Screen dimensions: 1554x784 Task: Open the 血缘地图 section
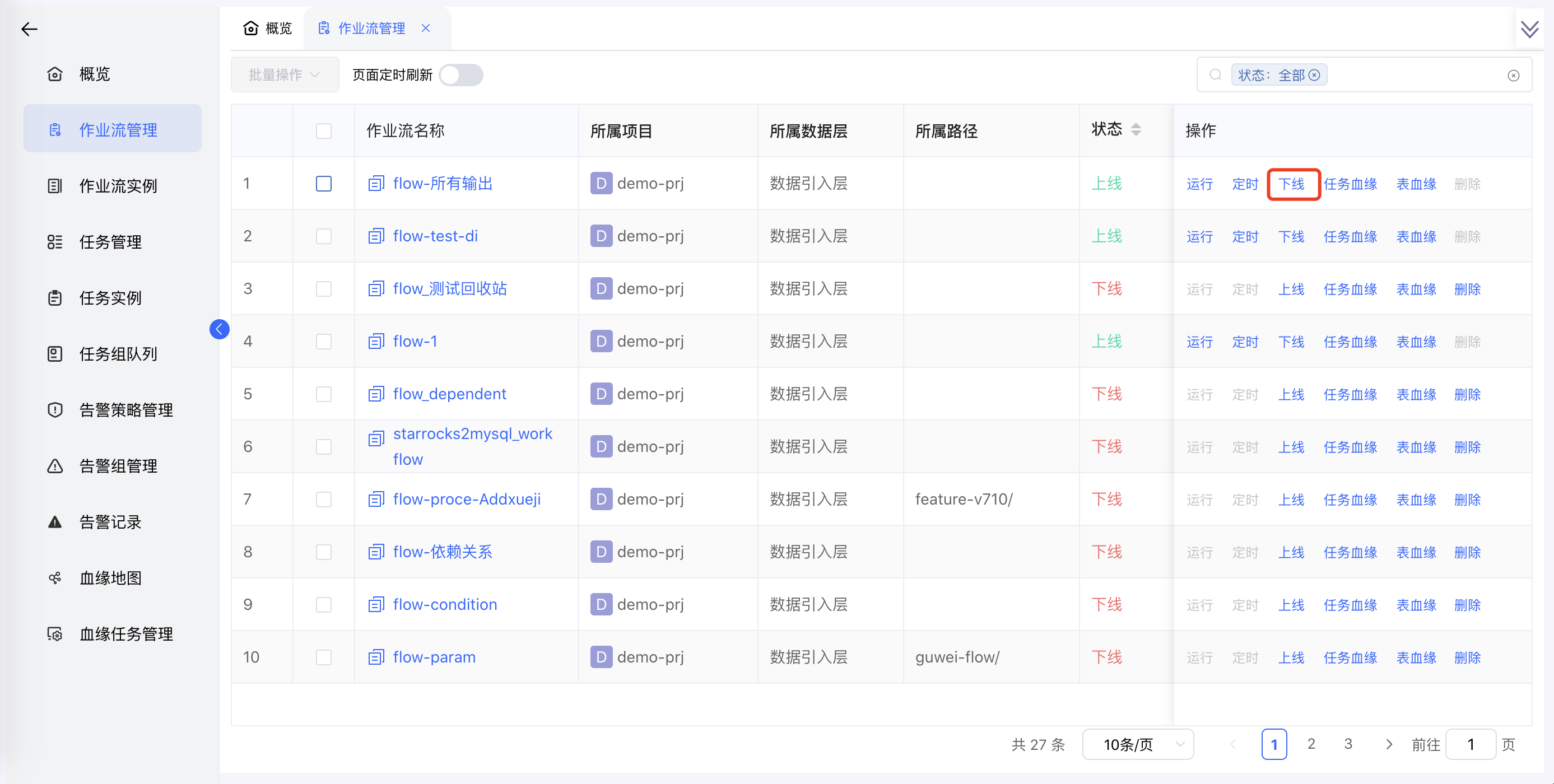pyautogui.click(x=110, y=578)
